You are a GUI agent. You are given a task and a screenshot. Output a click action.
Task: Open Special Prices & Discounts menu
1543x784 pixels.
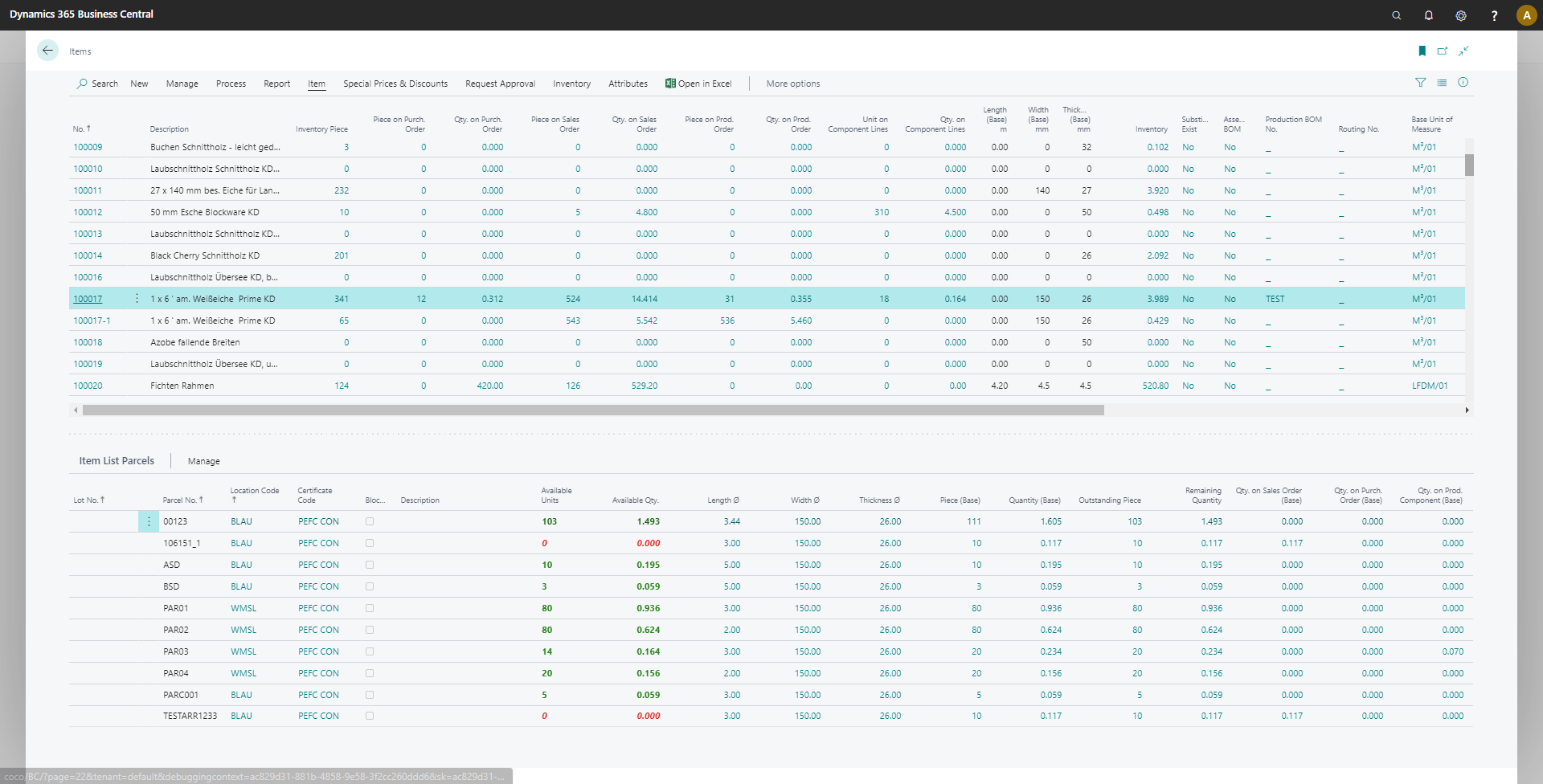(395, 84)
